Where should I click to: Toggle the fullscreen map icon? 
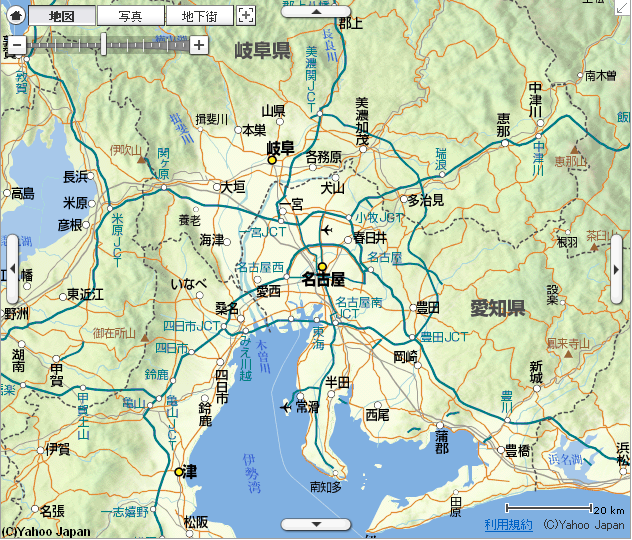click(246, 16)
